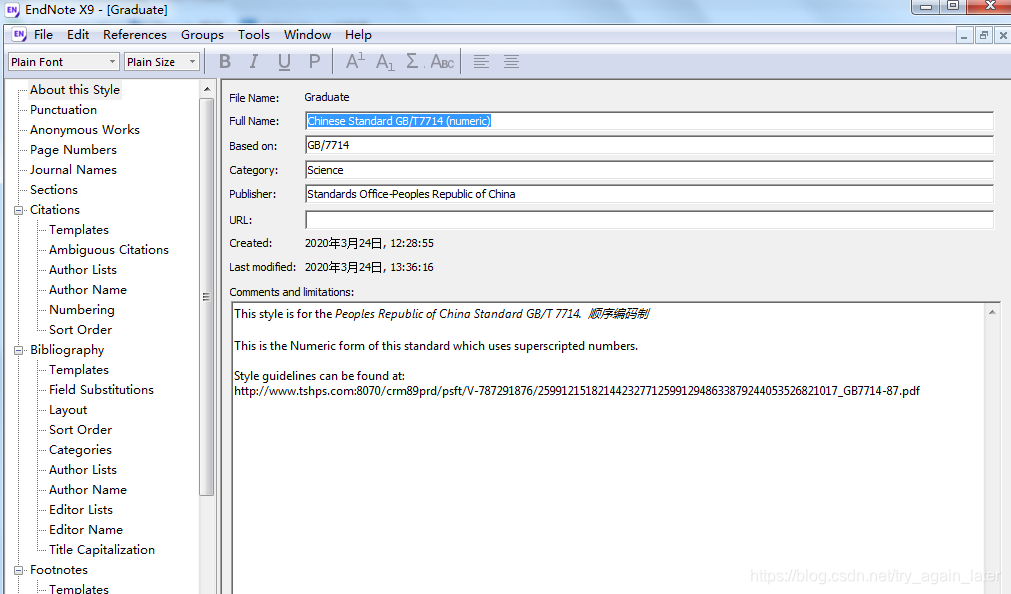Viewport: 1011px width, 594px height.
Task: Select Ambiguous Citations item
Action: (x=108, y=250)
